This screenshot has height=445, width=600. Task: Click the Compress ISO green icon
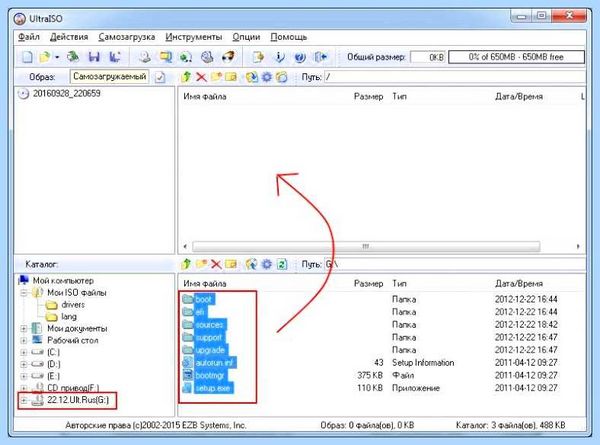pos(186,57)
